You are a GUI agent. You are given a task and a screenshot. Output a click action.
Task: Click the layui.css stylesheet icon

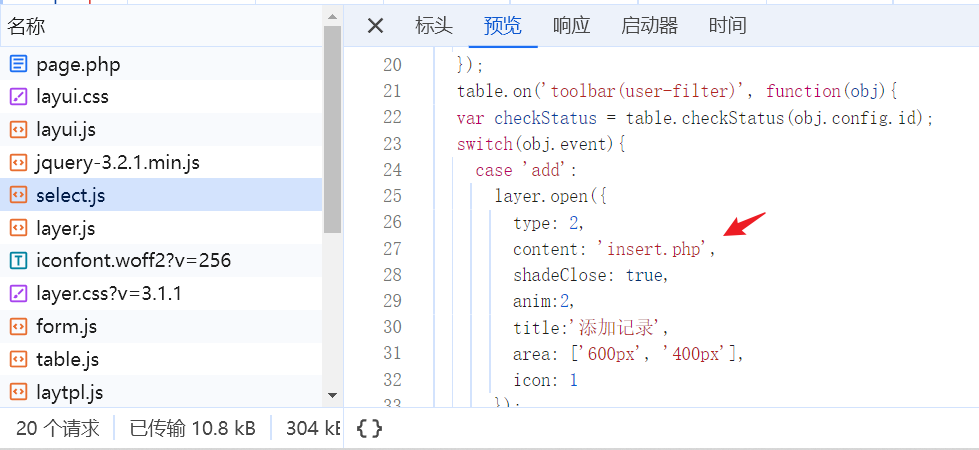pyautogui.click(x=18, y=98)
